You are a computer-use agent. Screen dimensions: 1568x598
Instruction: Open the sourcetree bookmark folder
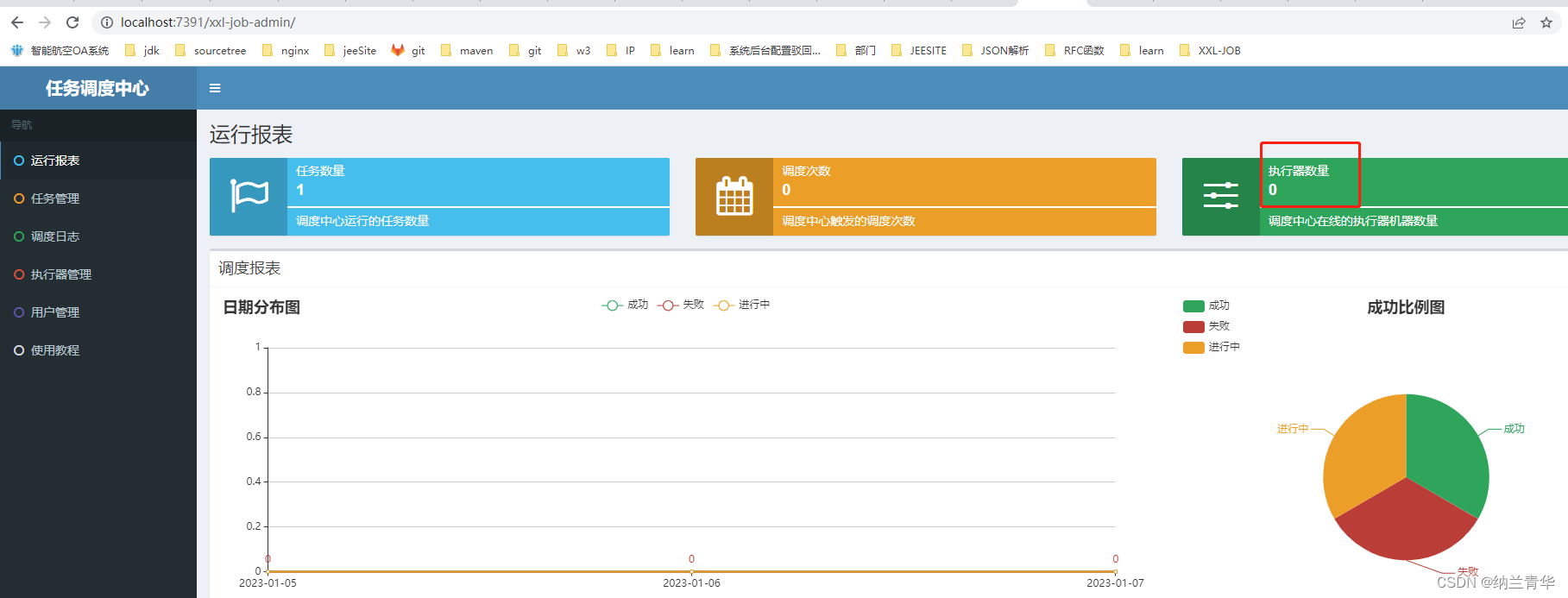(211, 50)
